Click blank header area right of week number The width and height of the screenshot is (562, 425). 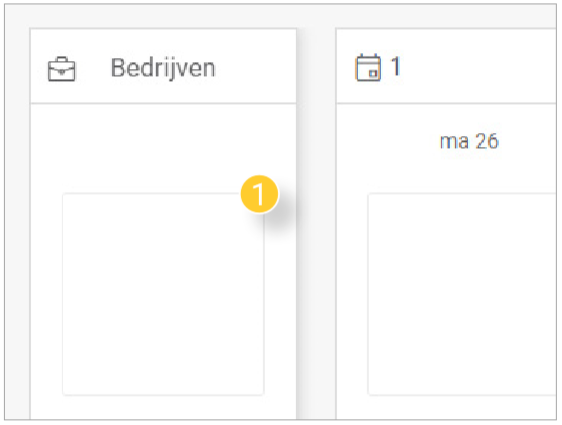478,67
